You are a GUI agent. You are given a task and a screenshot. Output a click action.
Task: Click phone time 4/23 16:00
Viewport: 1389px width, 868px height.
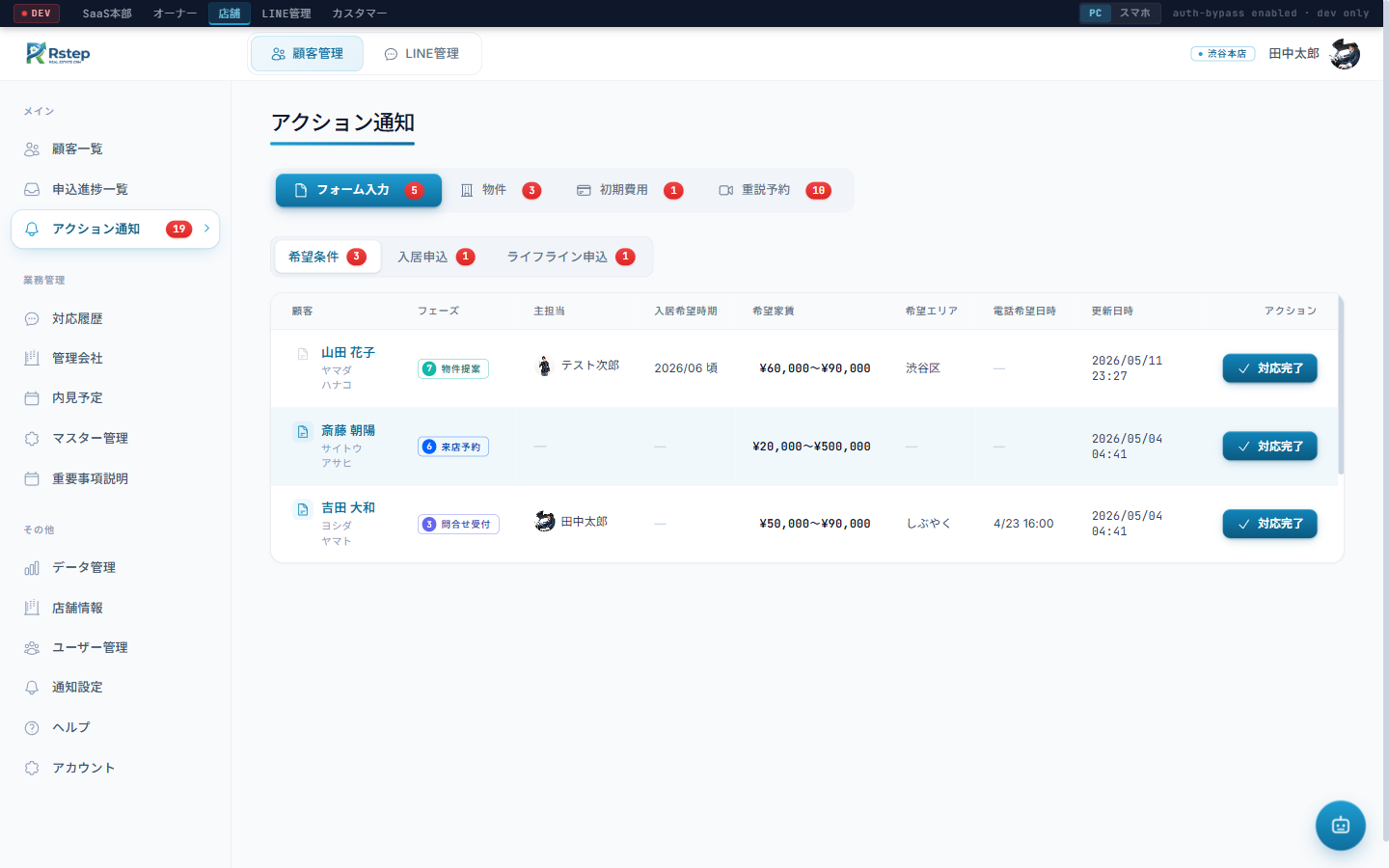(1023, 524)
